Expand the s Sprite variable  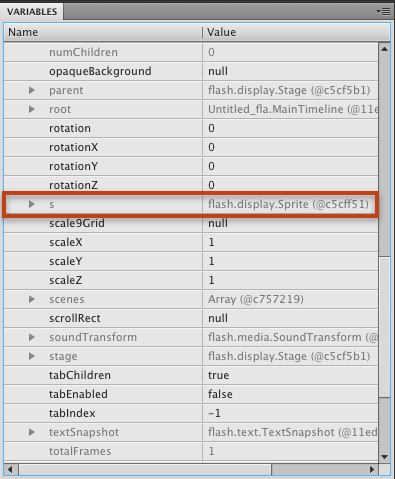click(32, 204)
